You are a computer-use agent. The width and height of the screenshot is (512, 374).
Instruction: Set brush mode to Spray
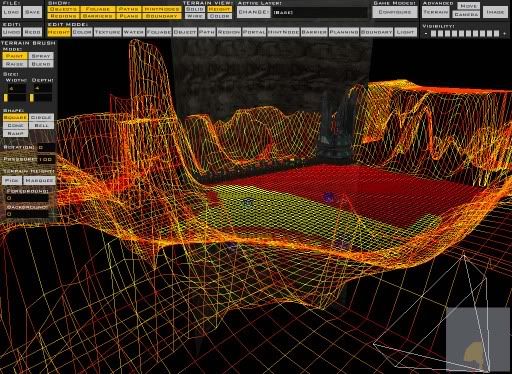coord(41,56)
